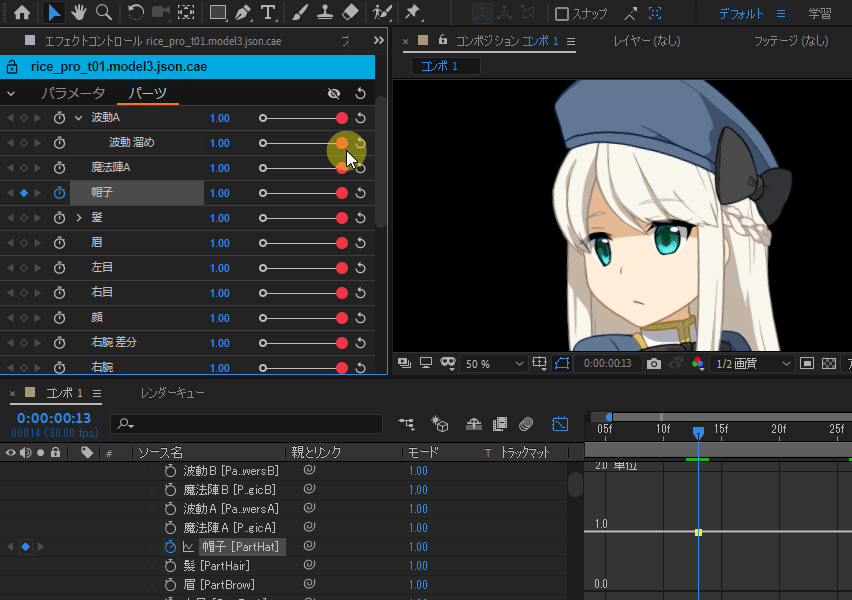Select the Pen tool

click(x=243, y=13)
